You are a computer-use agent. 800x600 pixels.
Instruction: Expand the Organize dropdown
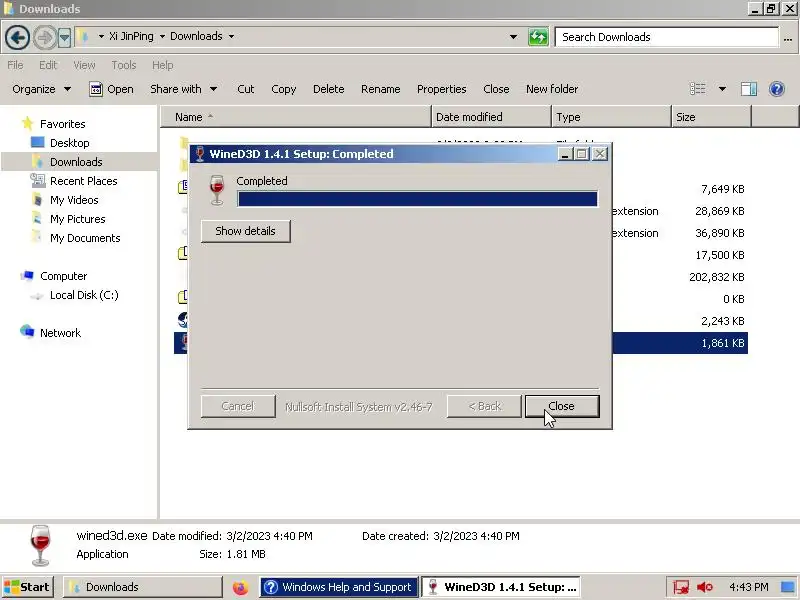tap(41, 89)
